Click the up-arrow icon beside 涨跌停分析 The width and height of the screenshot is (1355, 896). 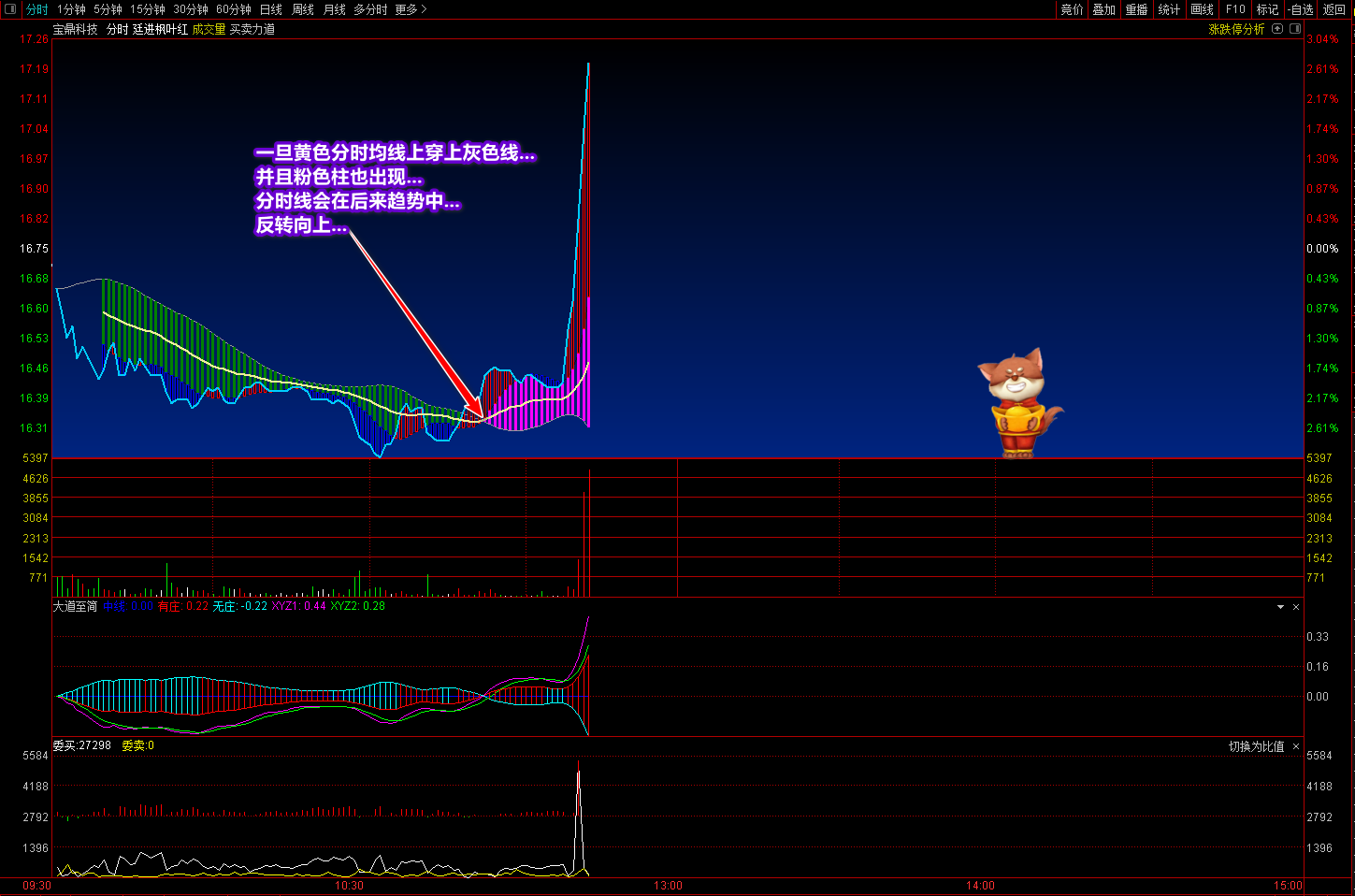tap(1277, 29)
